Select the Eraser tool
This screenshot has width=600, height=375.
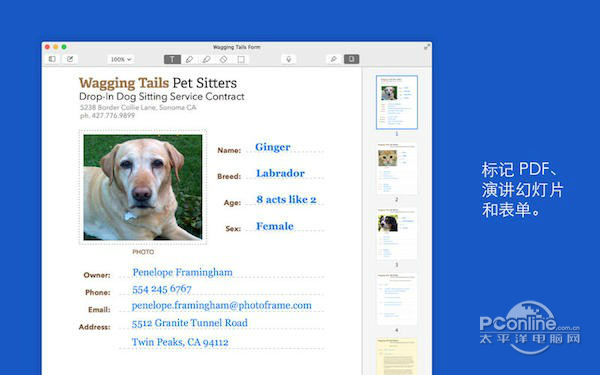pyautogui.click(x=224, y=59)
